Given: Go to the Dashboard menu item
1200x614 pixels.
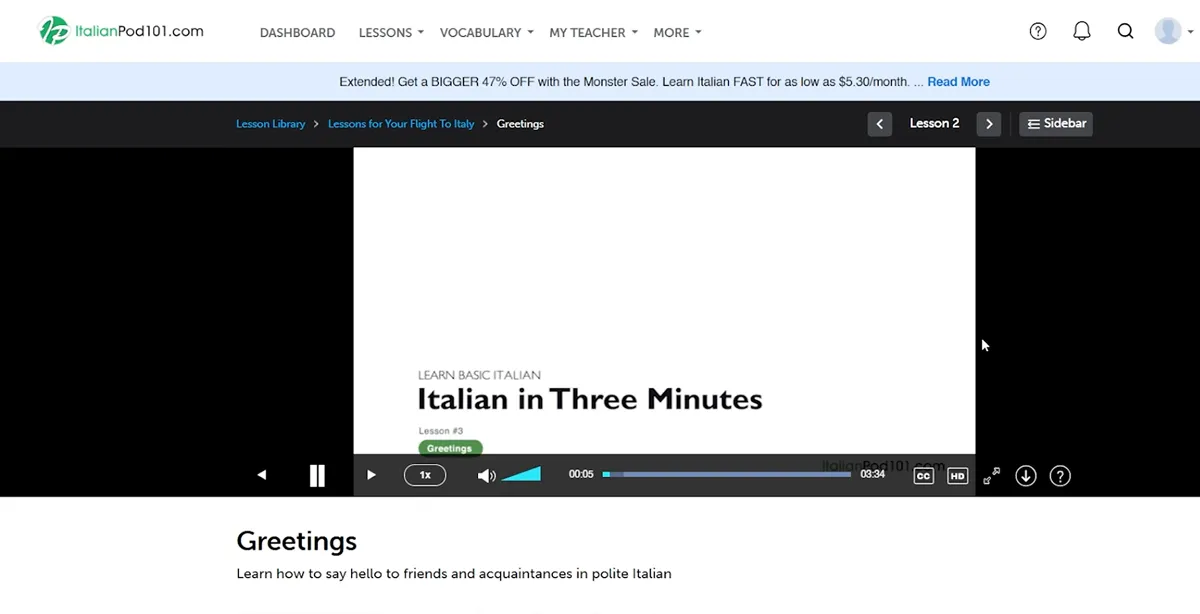Looking at the screenshot, I should tap(297, 32).
